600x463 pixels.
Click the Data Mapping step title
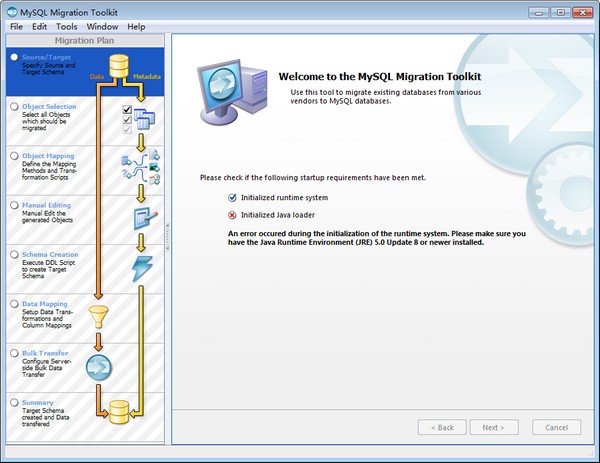click(45, 304)
